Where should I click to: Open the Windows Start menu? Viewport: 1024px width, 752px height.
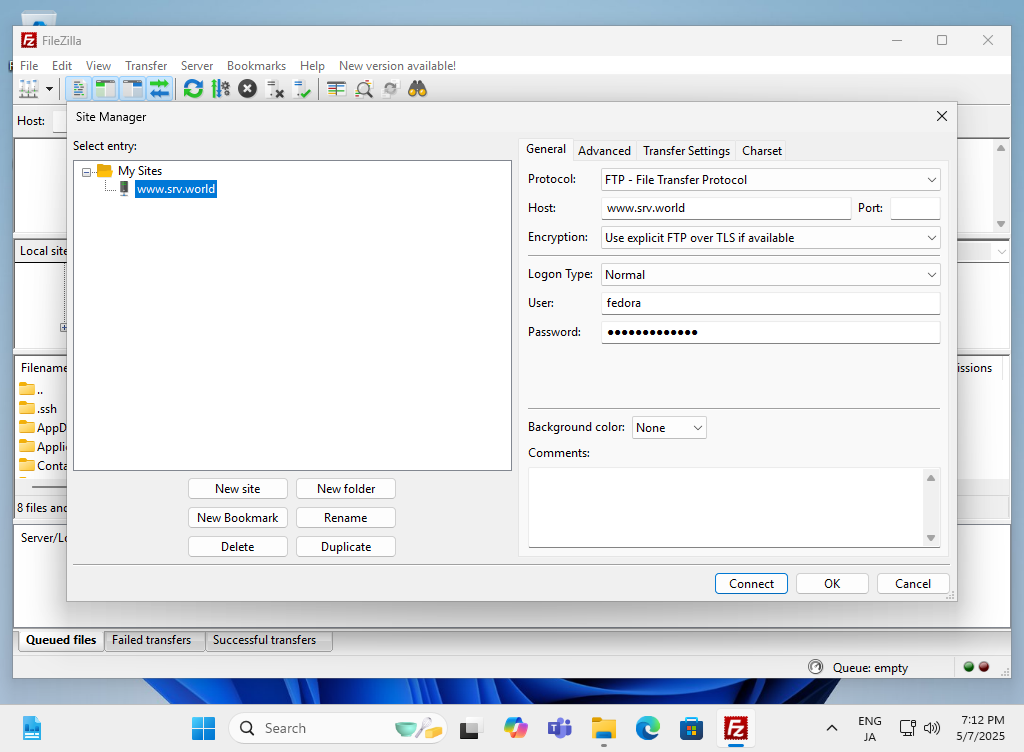click(x=204, y=728)
